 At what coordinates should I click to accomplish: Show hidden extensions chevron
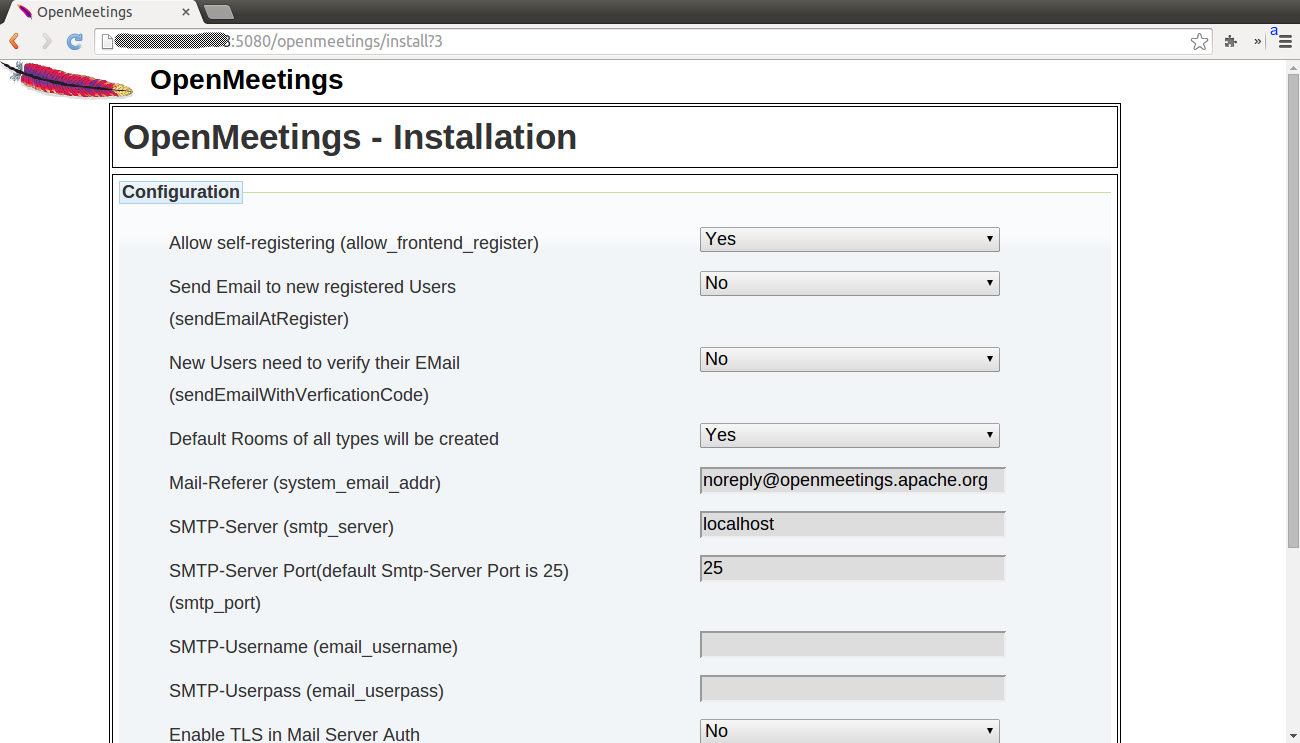click(1258, 41)
